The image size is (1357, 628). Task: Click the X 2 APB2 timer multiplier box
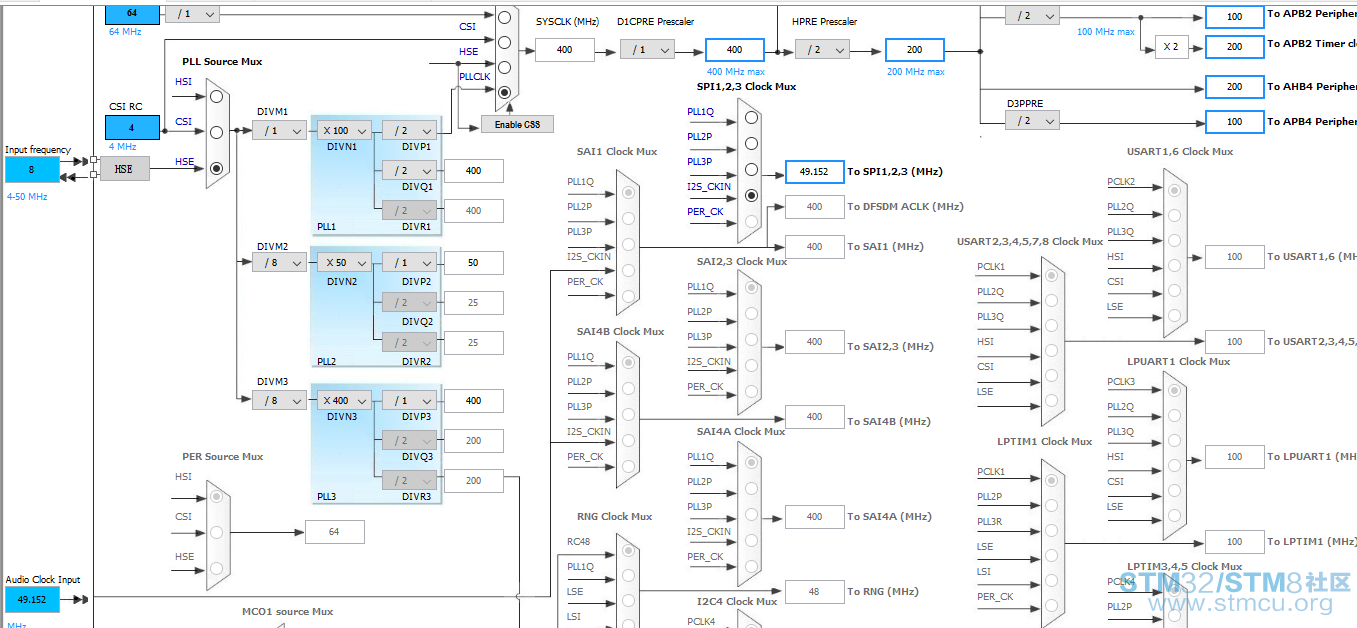pos(1171,47)
